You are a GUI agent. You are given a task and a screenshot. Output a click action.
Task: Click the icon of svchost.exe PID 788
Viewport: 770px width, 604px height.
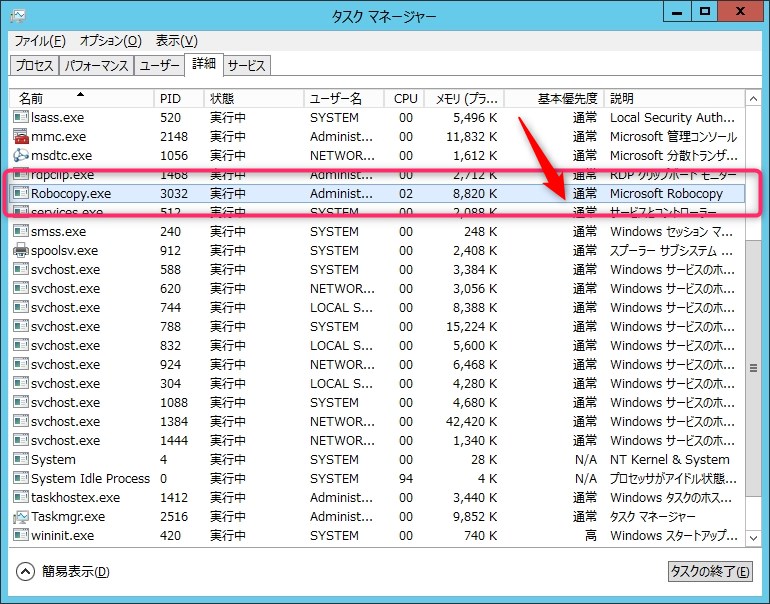coord(21,327)
